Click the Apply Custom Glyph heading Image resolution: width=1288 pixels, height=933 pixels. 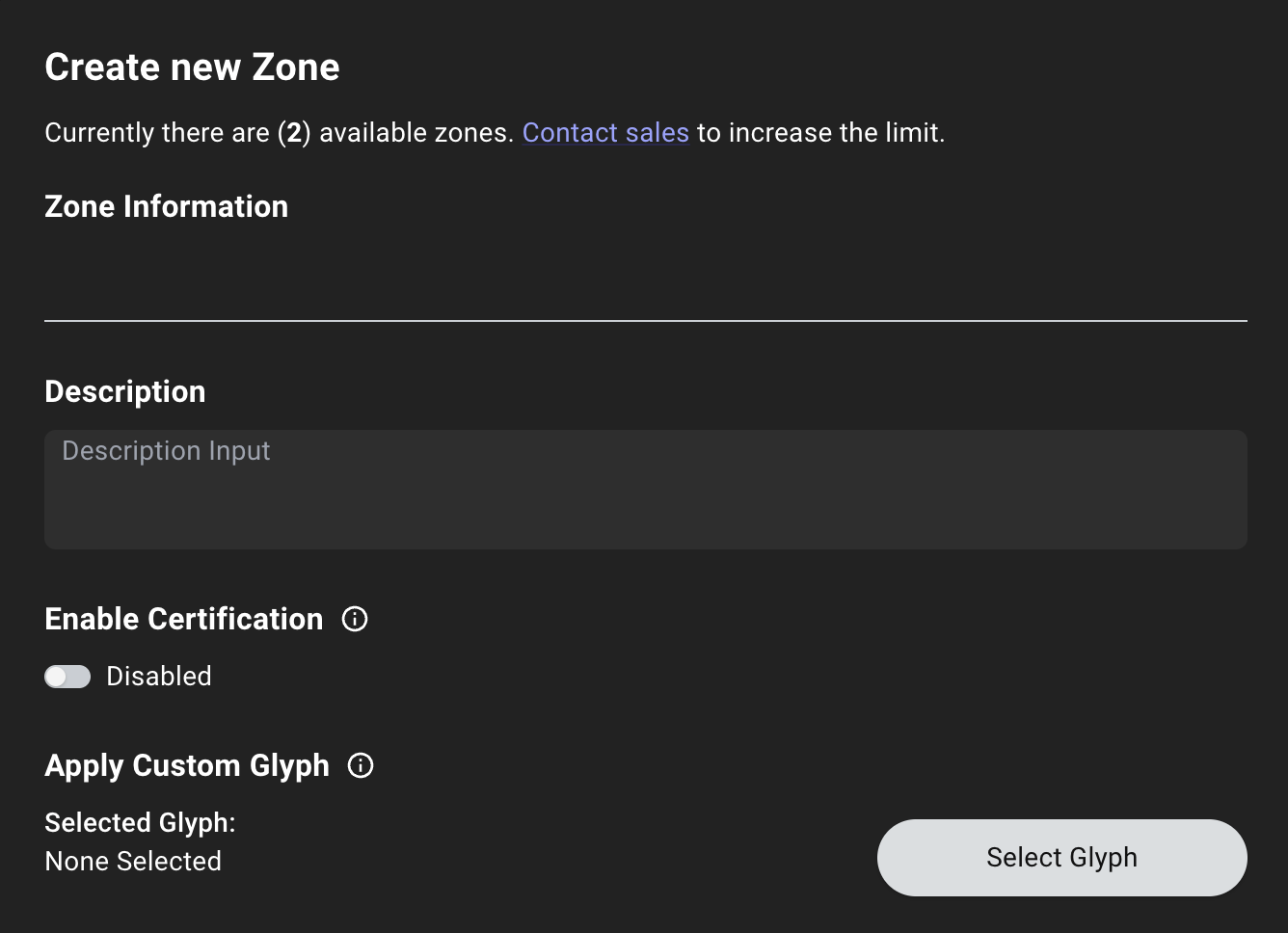tap(186, 765)
